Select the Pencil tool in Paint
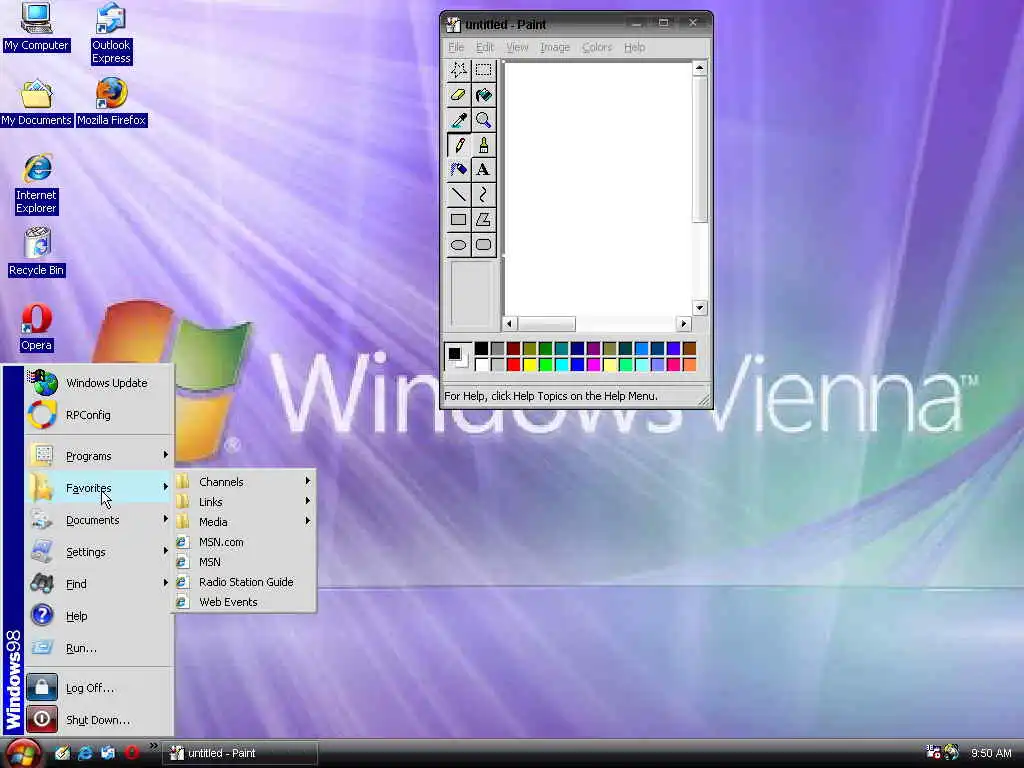 [458, 145]
